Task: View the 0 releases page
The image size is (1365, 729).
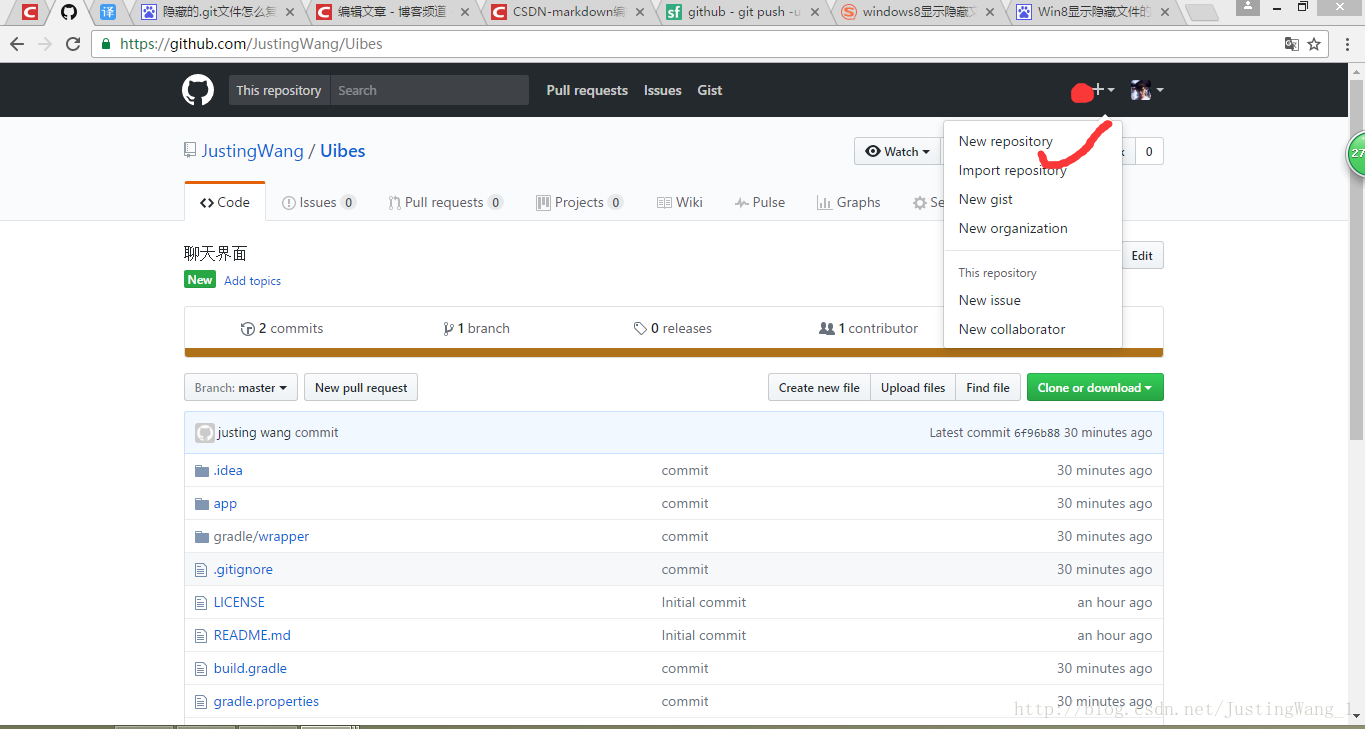Action: pos(673,328)
